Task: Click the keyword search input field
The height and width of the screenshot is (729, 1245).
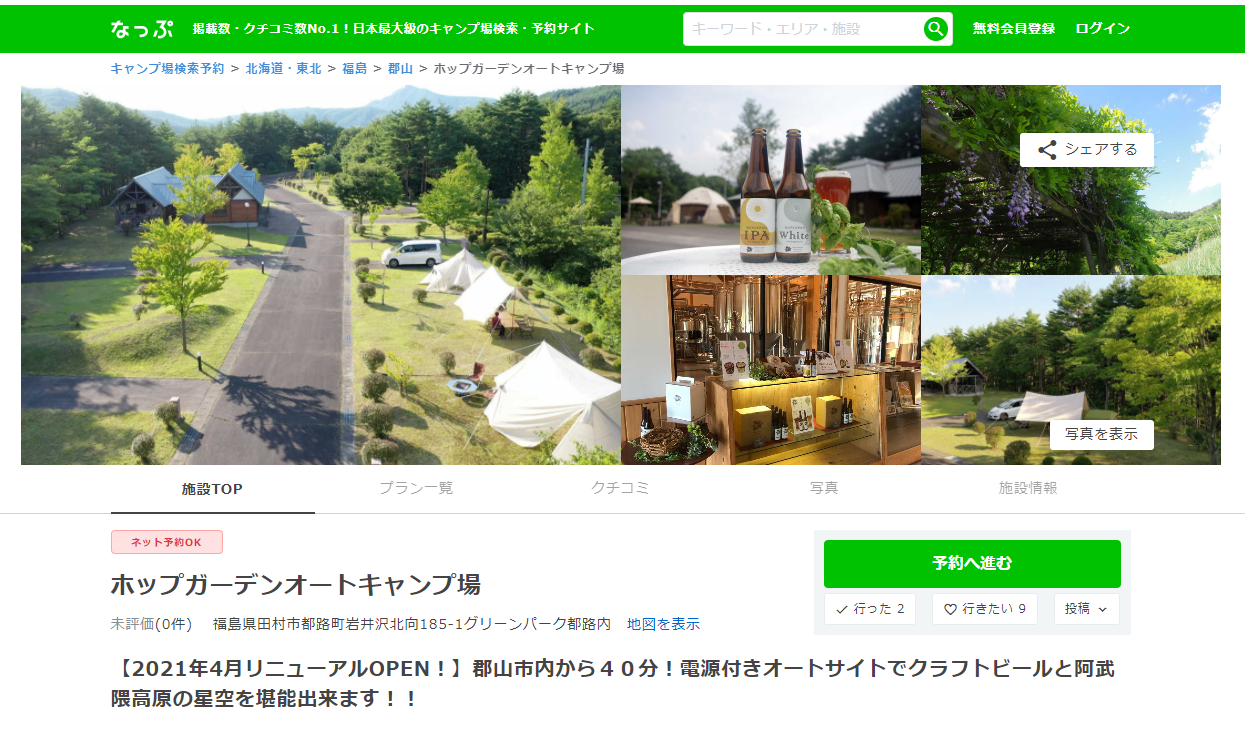Action: pyautogui.click(x=804, y=29)
